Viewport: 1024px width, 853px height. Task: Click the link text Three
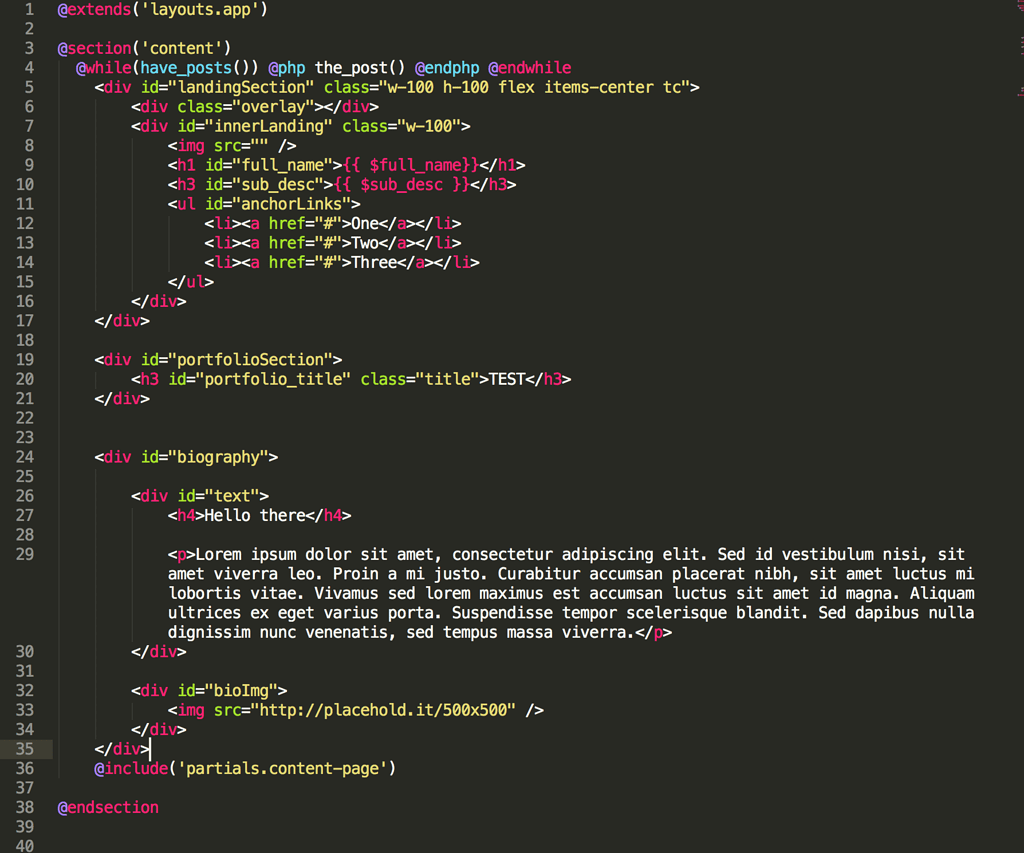[374, 263]
